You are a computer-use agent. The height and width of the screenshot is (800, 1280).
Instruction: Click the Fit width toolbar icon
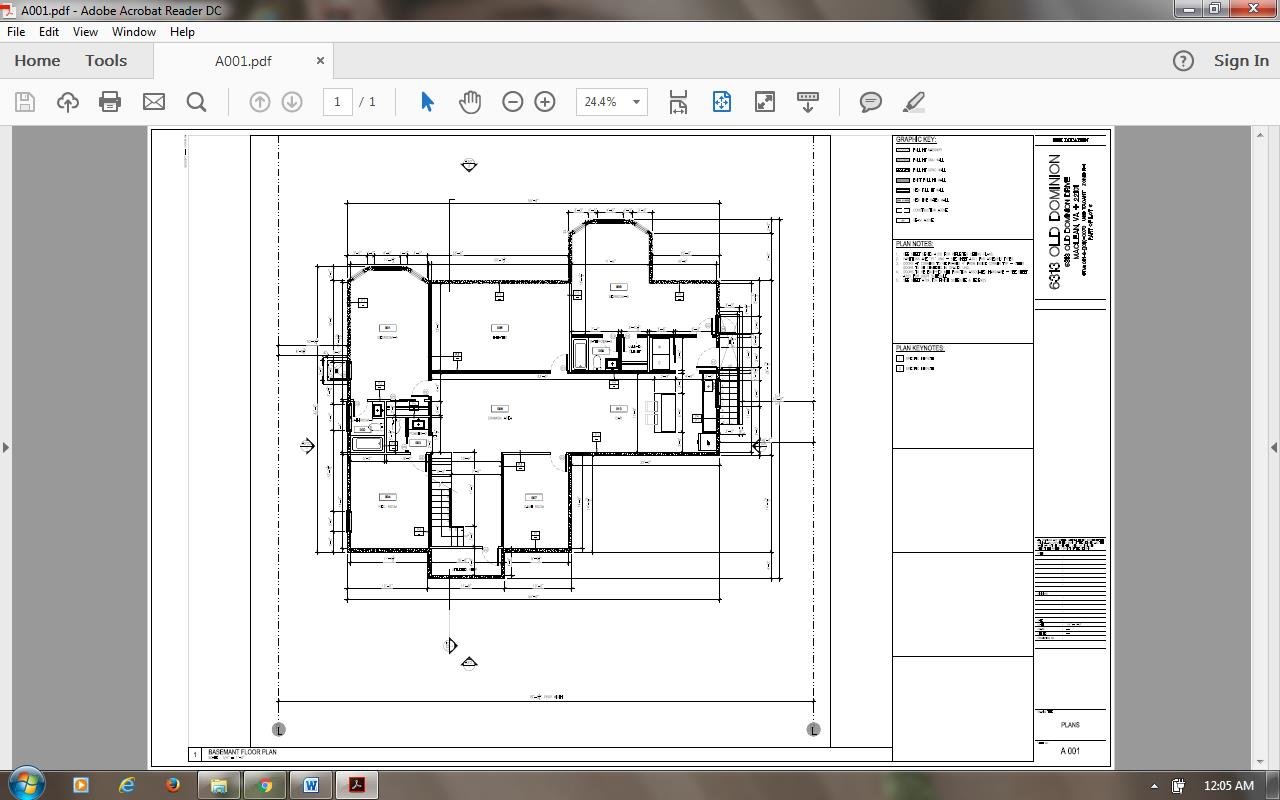677,101
